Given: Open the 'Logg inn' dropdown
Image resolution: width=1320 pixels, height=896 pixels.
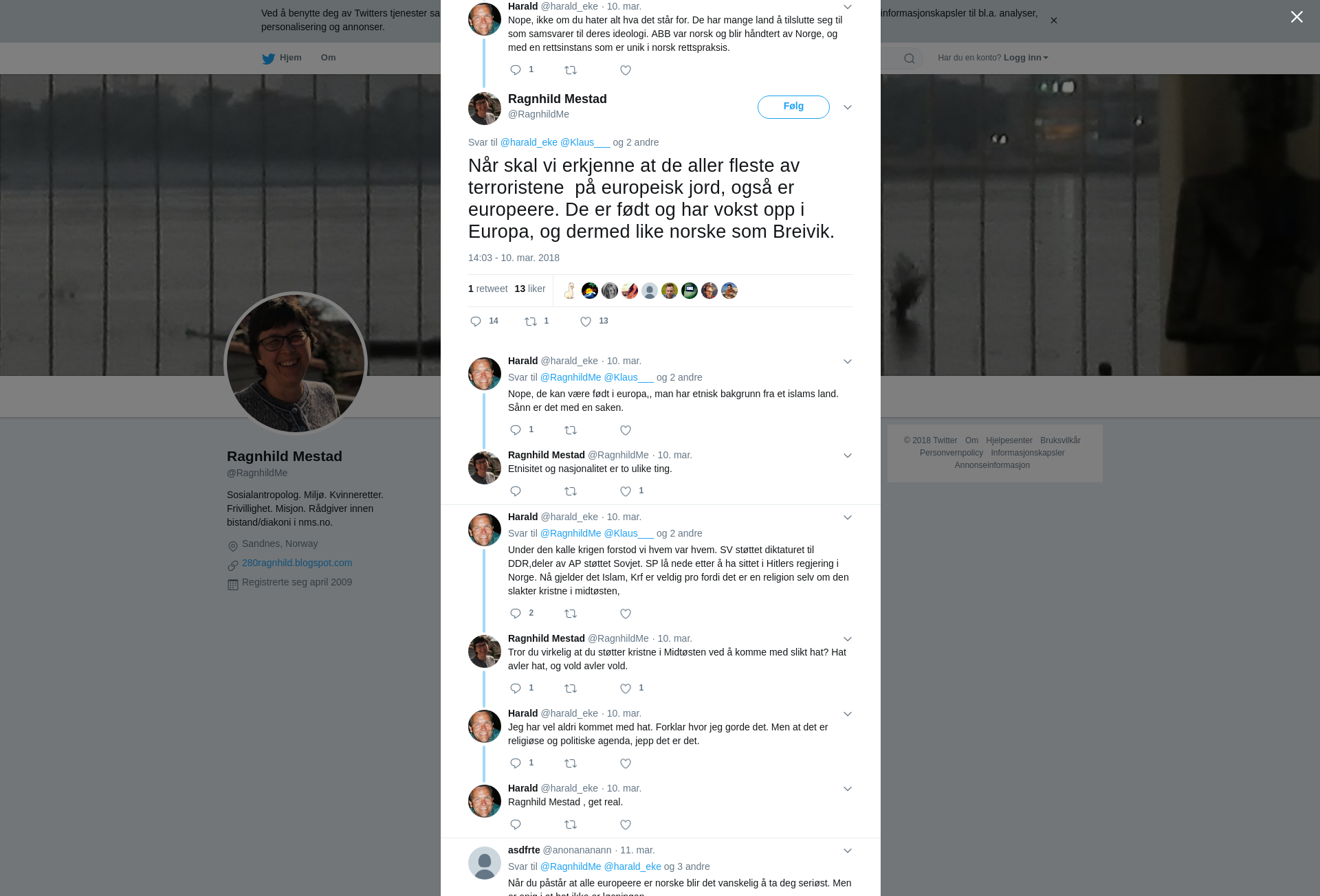Looking at the screenshot, I should point(1026,58).
